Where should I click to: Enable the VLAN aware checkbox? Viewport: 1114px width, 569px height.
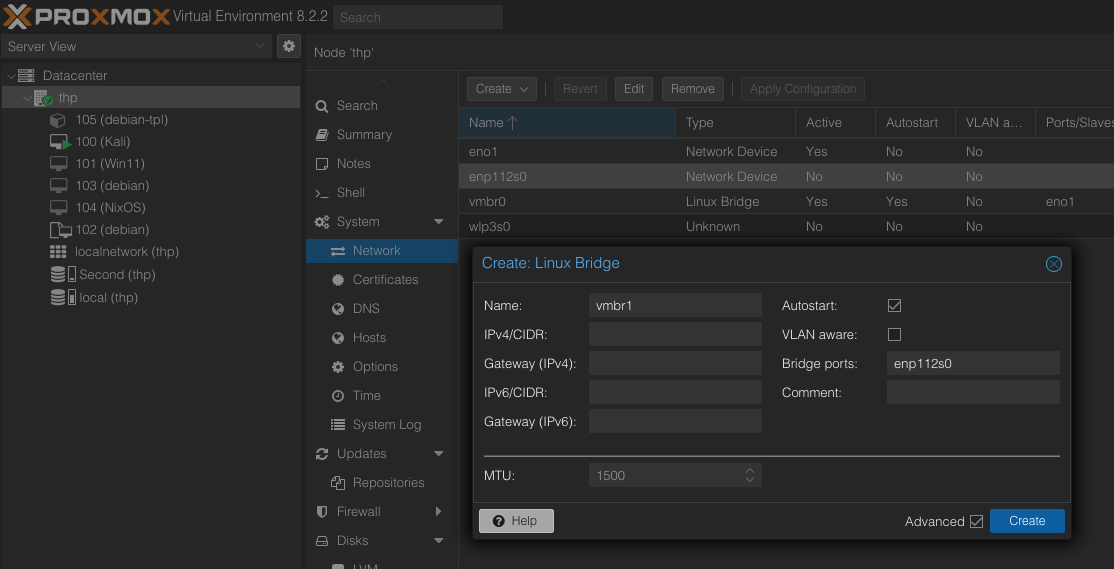894,335
